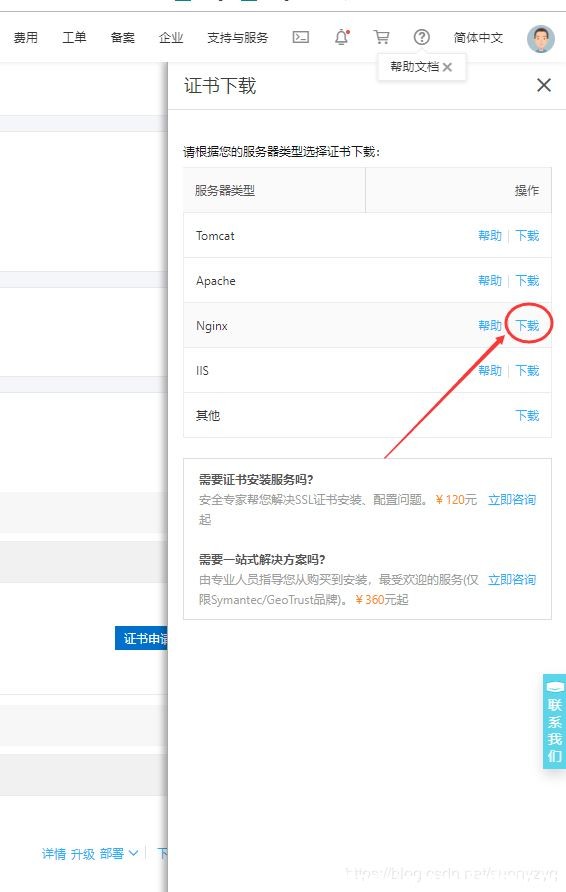Close the 证书下载 panel

tap(544, 85)
